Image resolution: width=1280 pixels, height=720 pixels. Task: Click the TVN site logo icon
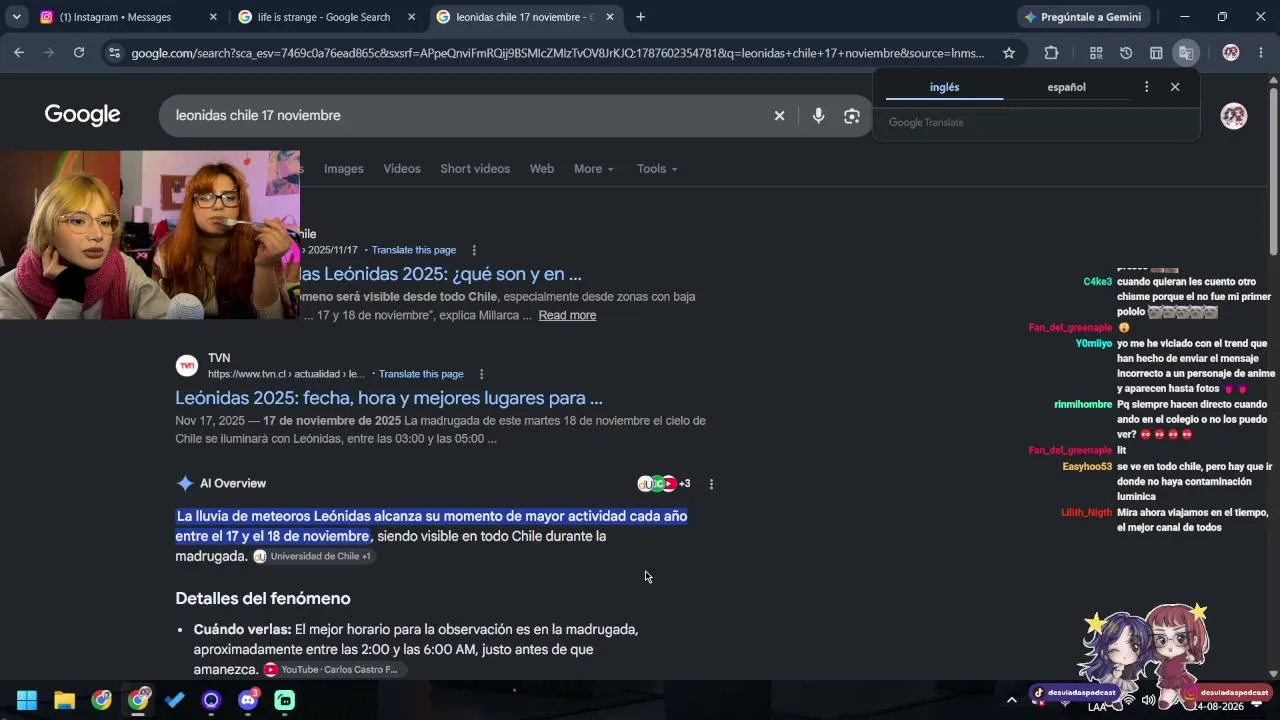tap(187, 366)
